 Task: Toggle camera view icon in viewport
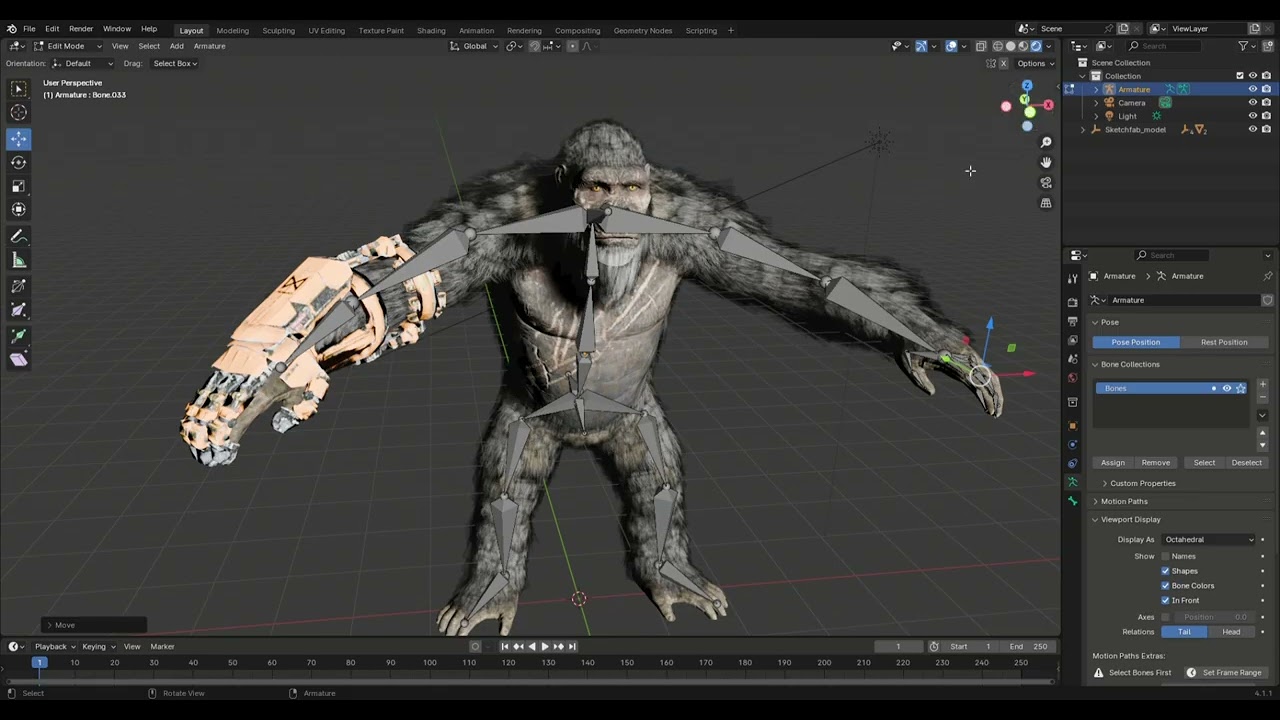[x=1046, y=183]
